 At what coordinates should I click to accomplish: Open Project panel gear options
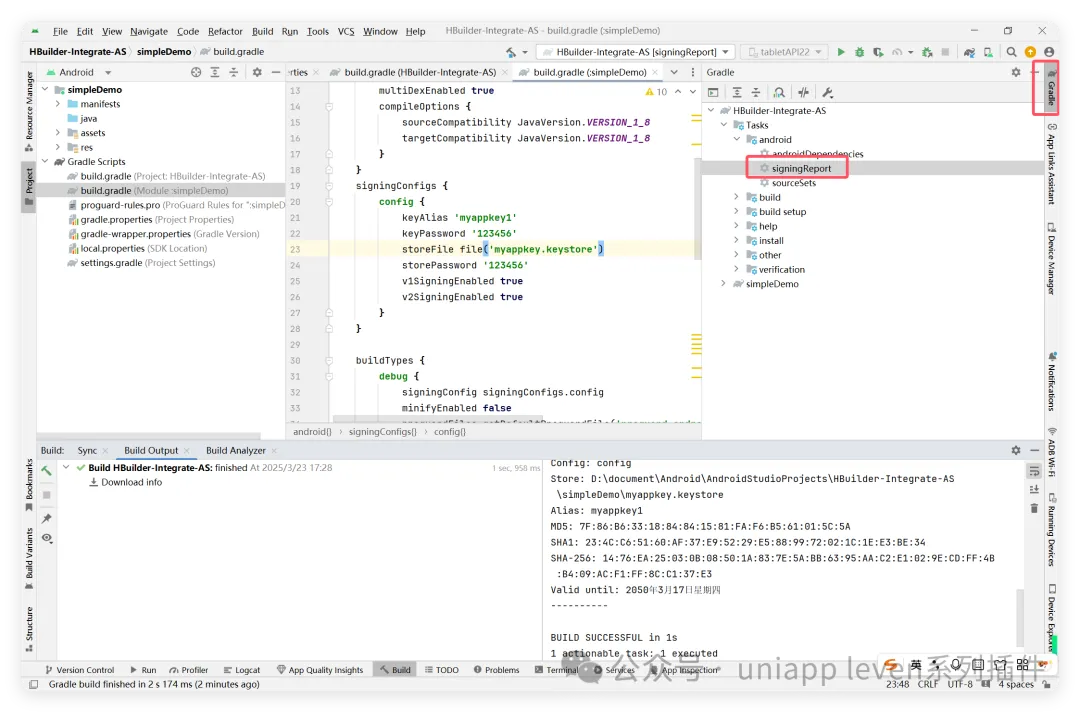257,72
